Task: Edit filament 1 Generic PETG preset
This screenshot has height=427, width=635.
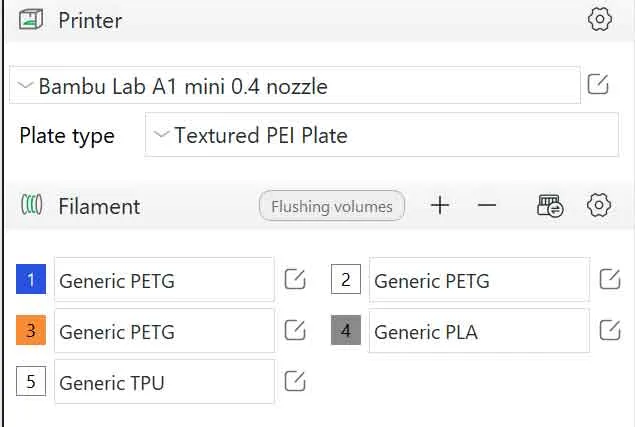Action: tap(295, 279)
